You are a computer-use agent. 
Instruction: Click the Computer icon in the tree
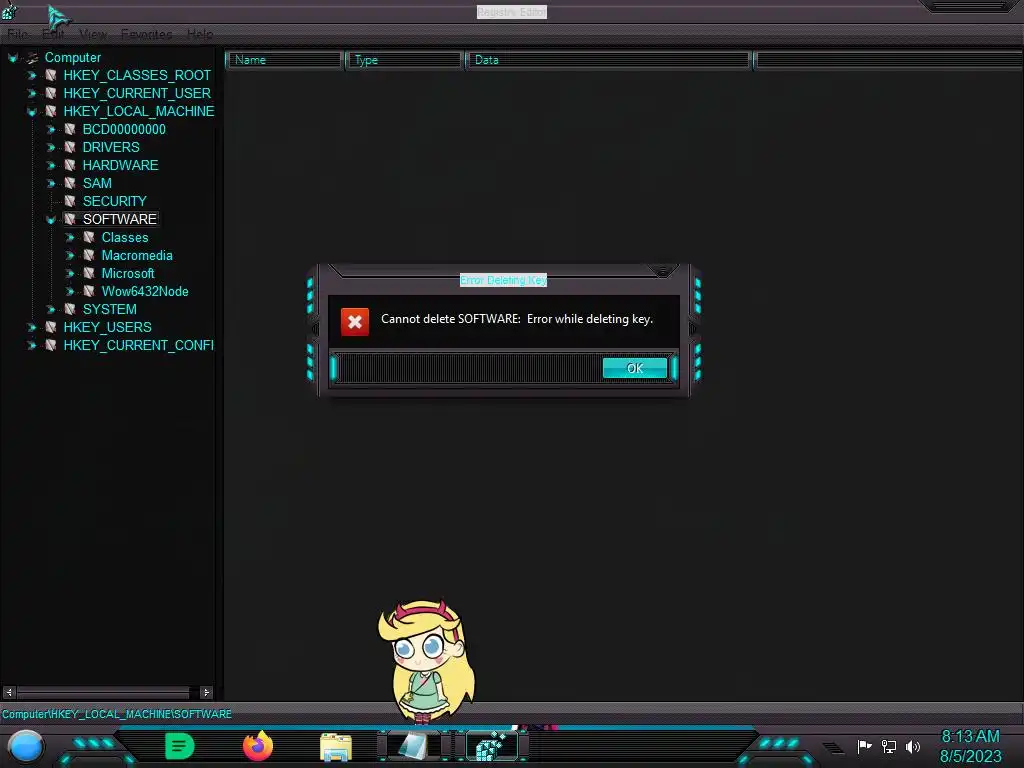pyautogui.click(x=32, y=57)
